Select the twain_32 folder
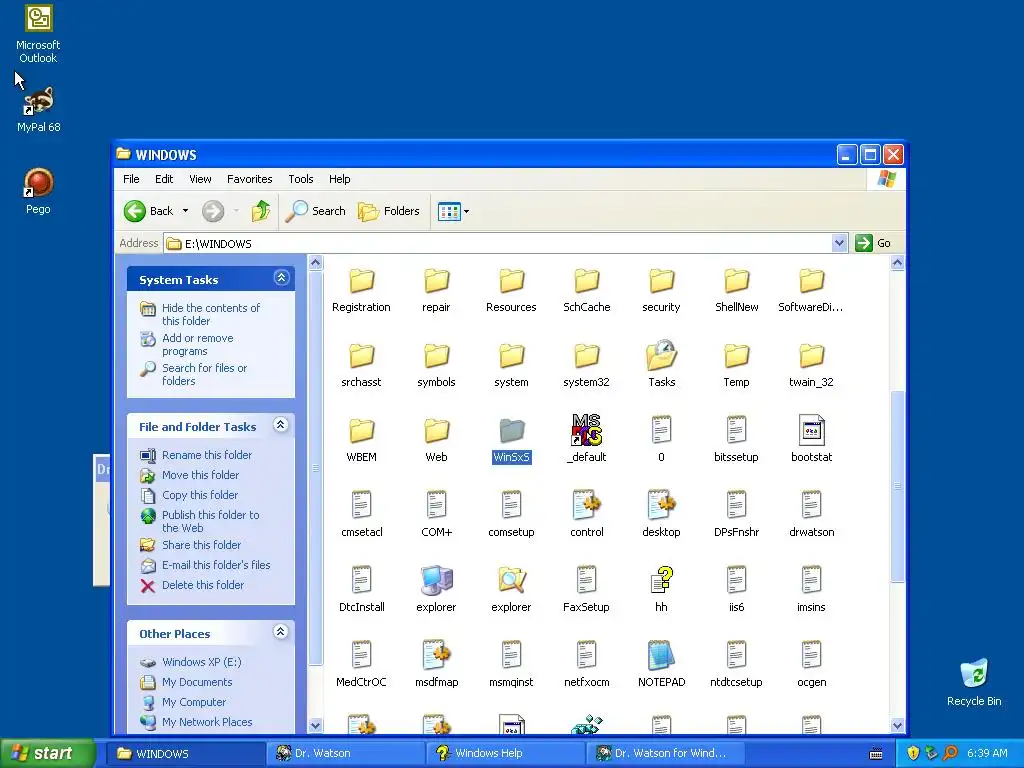1024x768 pixels. (811, 364)
